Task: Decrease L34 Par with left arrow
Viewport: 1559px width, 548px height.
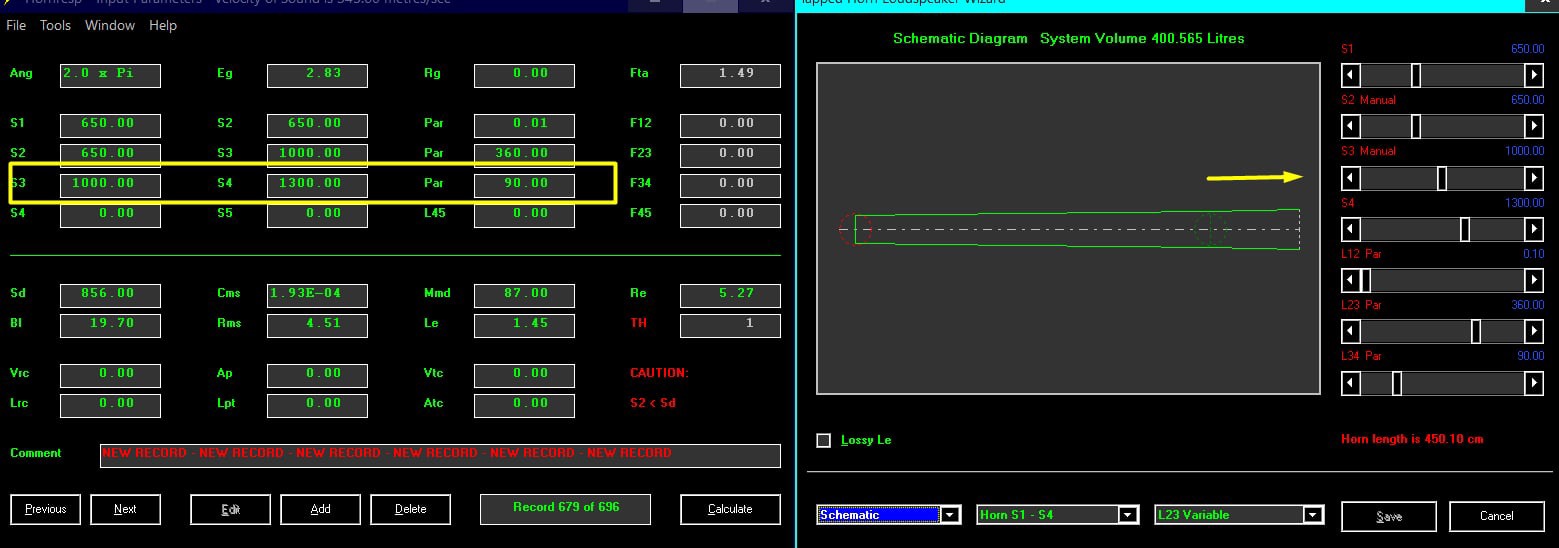Action: pos(1351,382)
